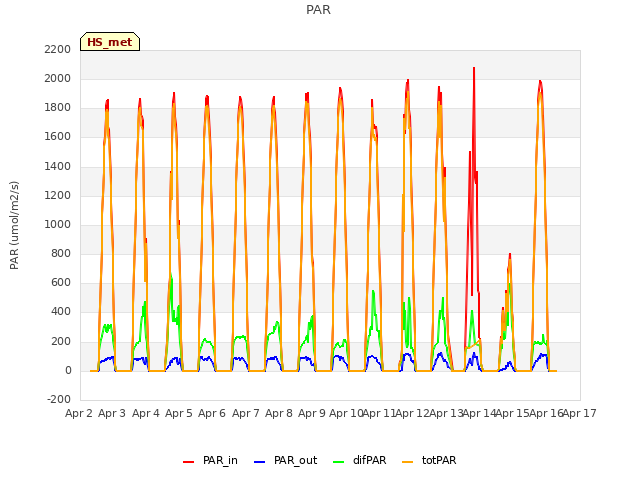Click the Apr 17 x-axis label
640x480 pixels.
click(x=580, y=413)
